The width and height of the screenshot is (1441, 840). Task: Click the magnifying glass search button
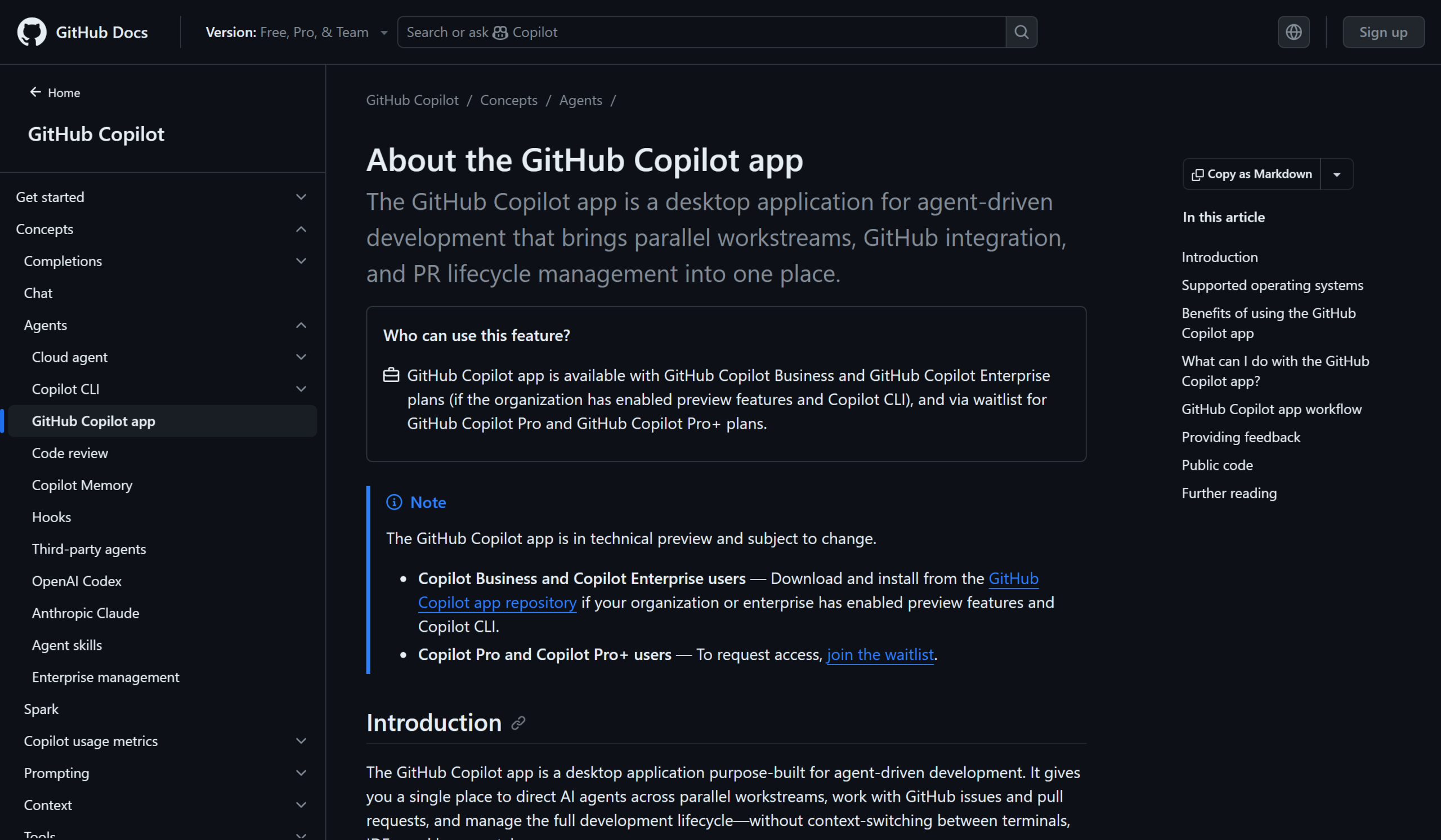pyautogui.click(x=1021, y=32)
